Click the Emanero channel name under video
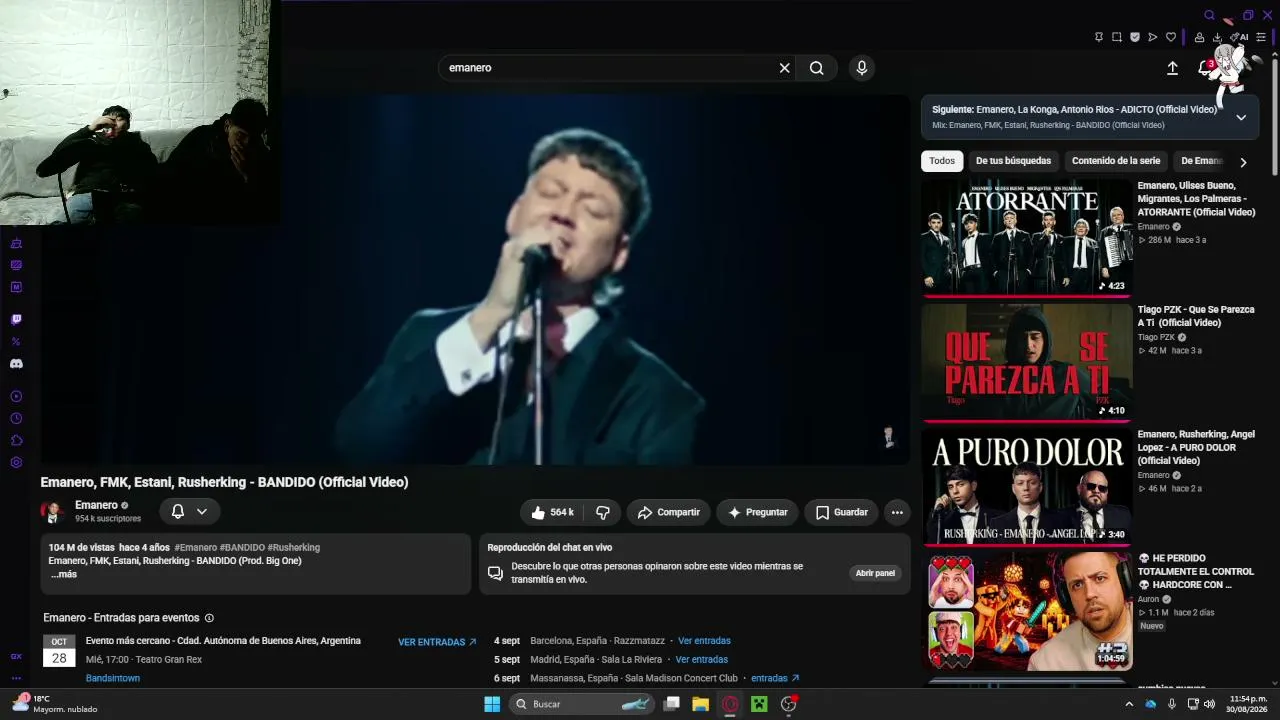Viewport: 1280px width, 720px height. tap(96, 506)
